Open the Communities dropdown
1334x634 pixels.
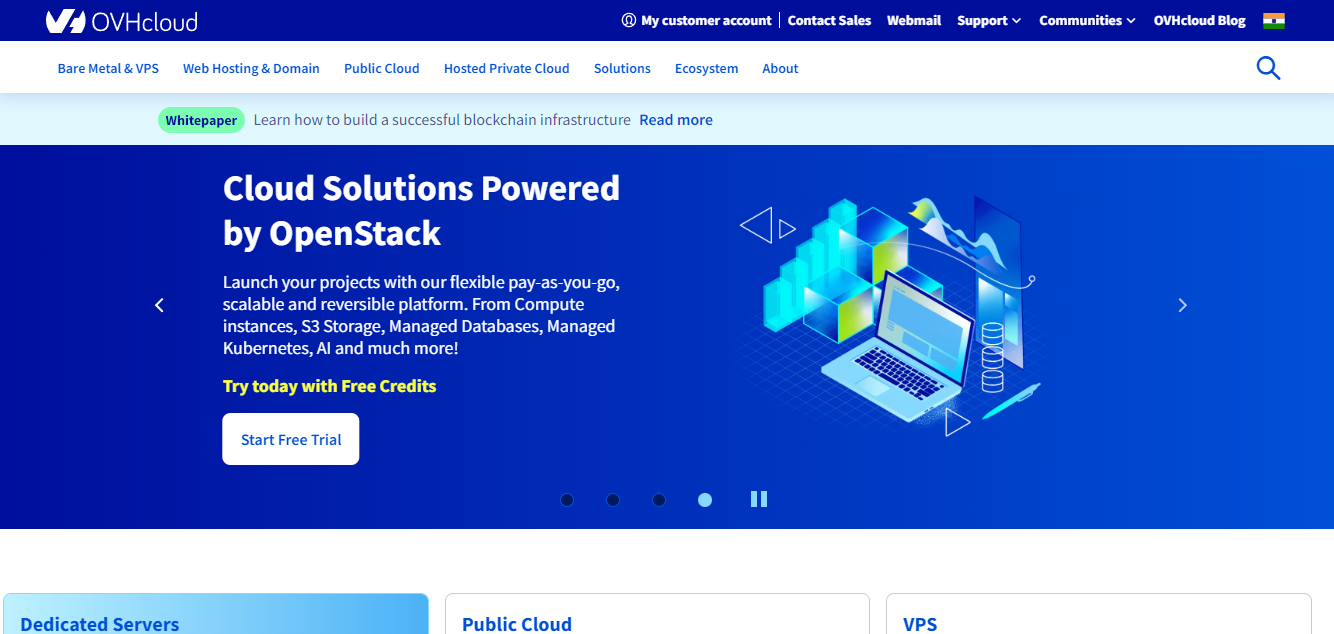point(1086,20)
